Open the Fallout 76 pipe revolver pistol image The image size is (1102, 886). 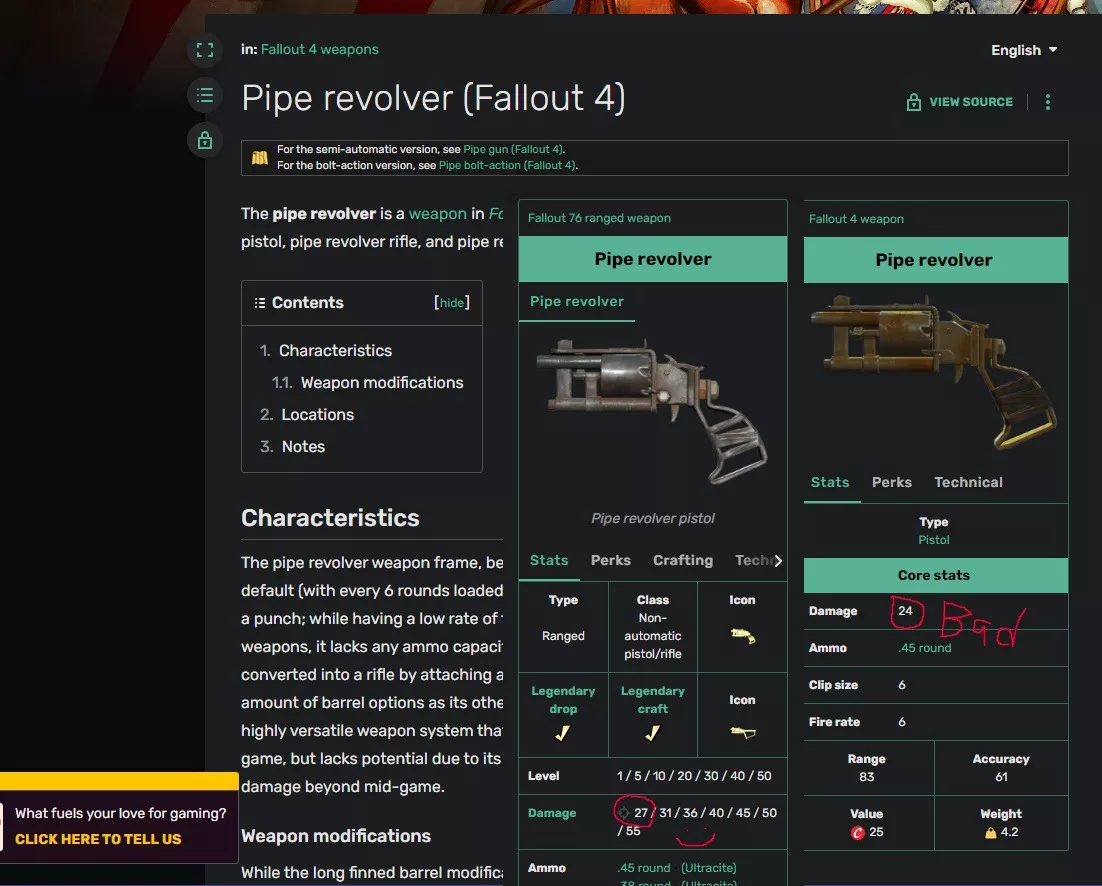click(x=652, y=413)
